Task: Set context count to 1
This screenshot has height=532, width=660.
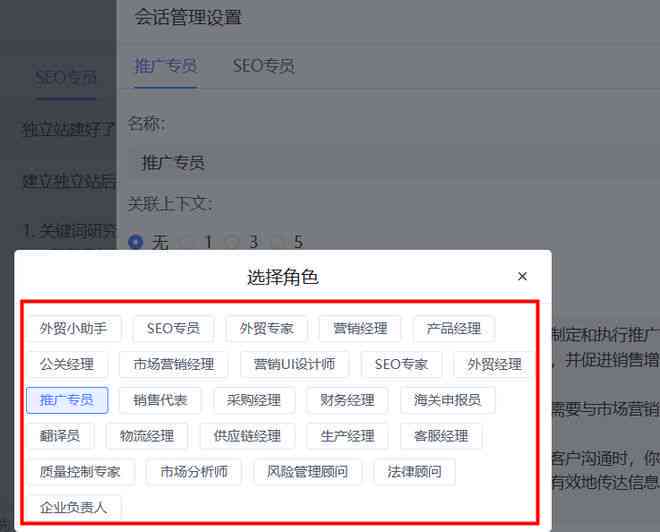Action: click(188, 242)
